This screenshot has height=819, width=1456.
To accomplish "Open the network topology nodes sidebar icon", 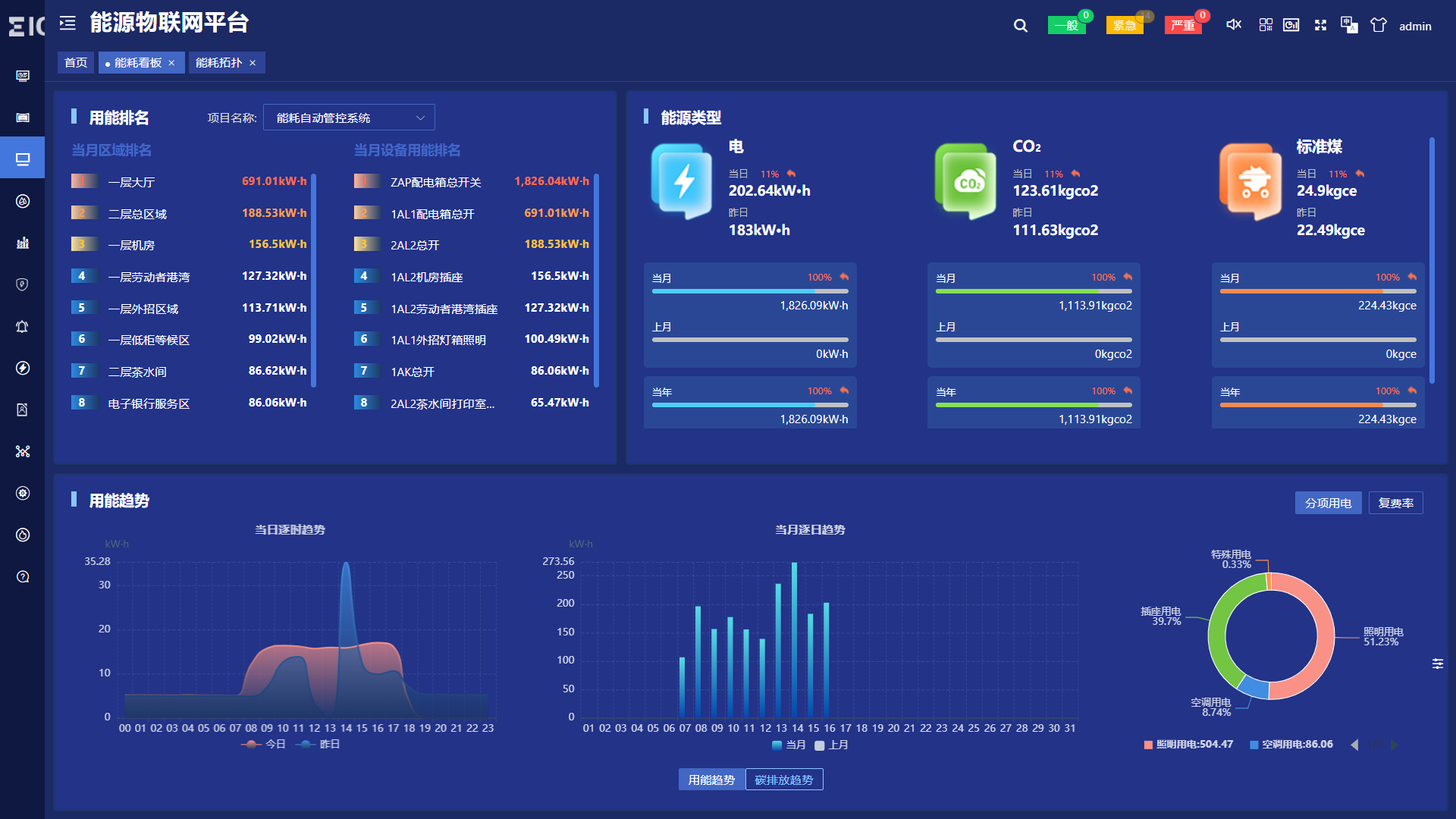I will coord(23,451).
